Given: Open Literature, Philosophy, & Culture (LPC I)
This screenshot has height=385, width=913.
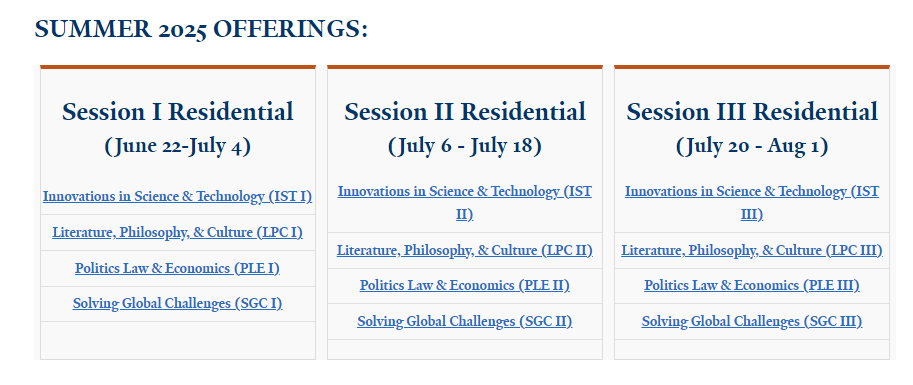Looking at the screenshot, I should [x=178, y=232].
